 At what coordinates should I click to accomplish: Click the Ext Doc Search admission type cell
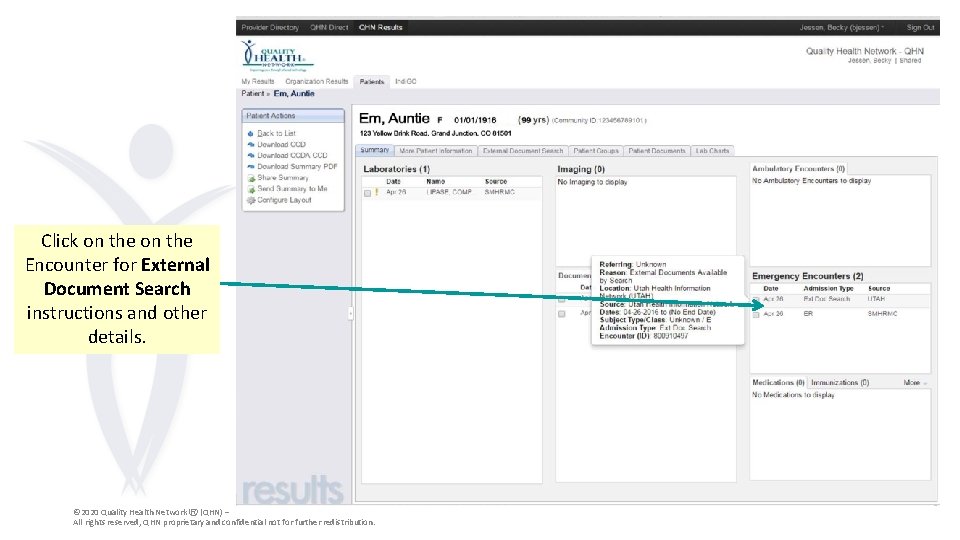(827, 299)
